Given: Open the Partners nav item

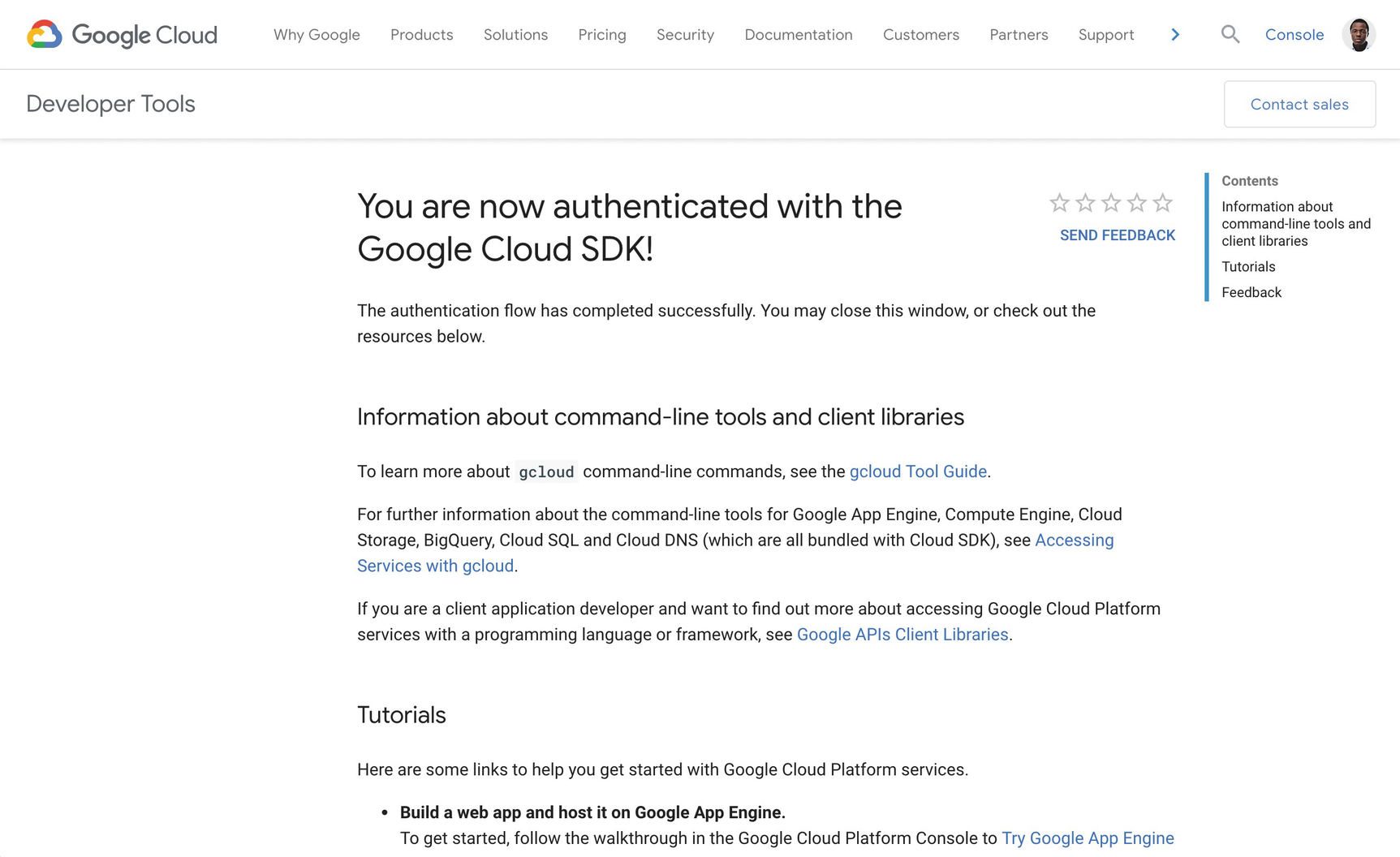Looking at the screenshot, I should pyautogui.click(x=1019, y=35).
